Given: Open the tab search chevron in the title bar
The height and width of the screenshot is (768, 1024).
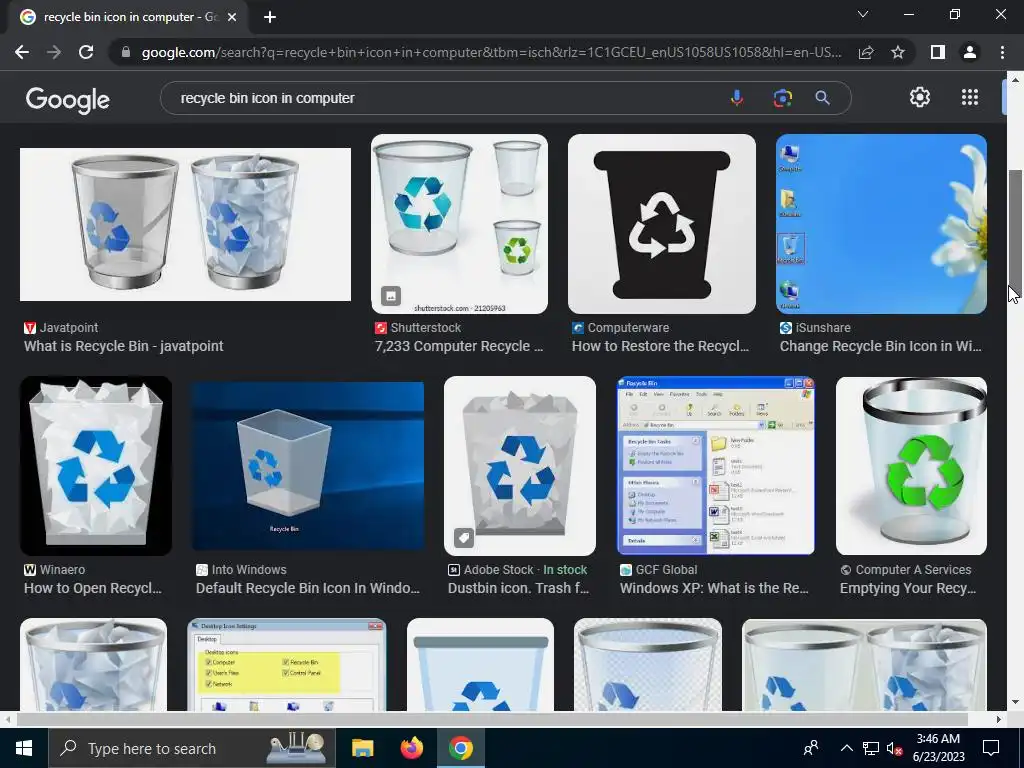Looking at the screenshot, I should click(x=863, y=14).
